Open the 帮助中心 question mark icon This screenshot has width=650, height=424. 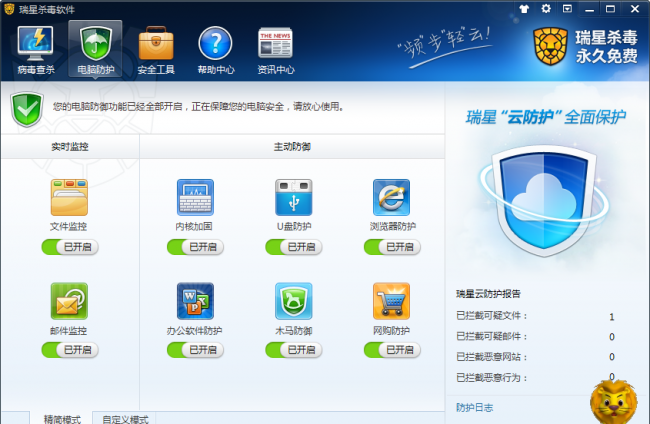[x=215, y=43]
